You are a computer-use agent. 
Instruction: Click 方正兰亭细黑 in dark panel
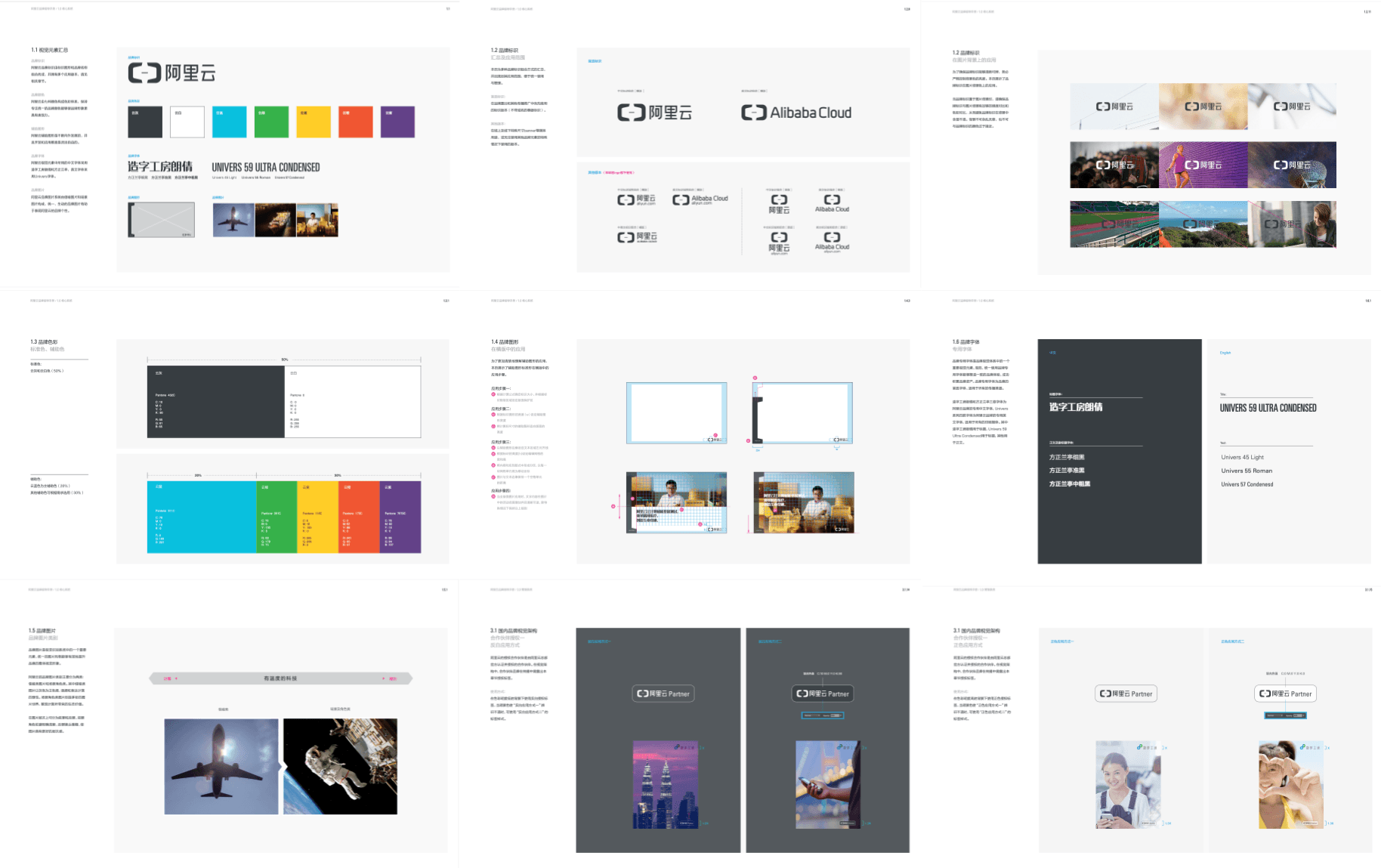point(1067,457)
